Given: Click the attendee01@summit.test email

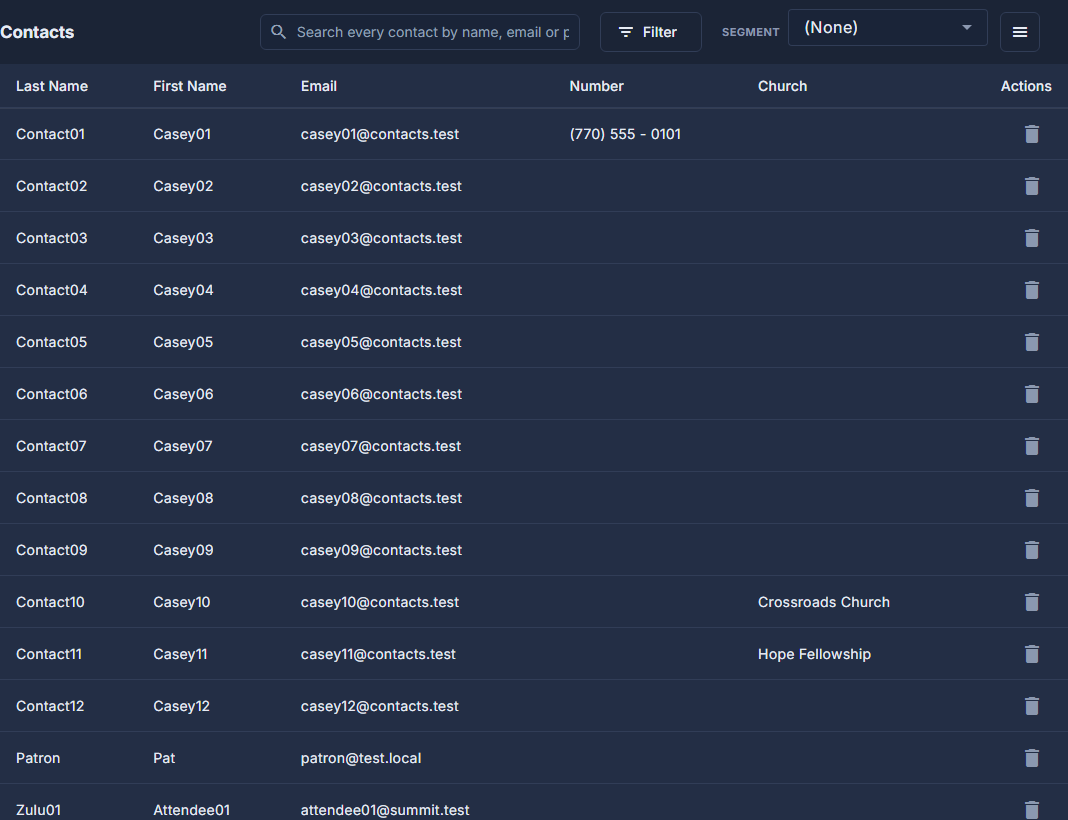Looking at the screenshot, I should (x=385, y=810).
